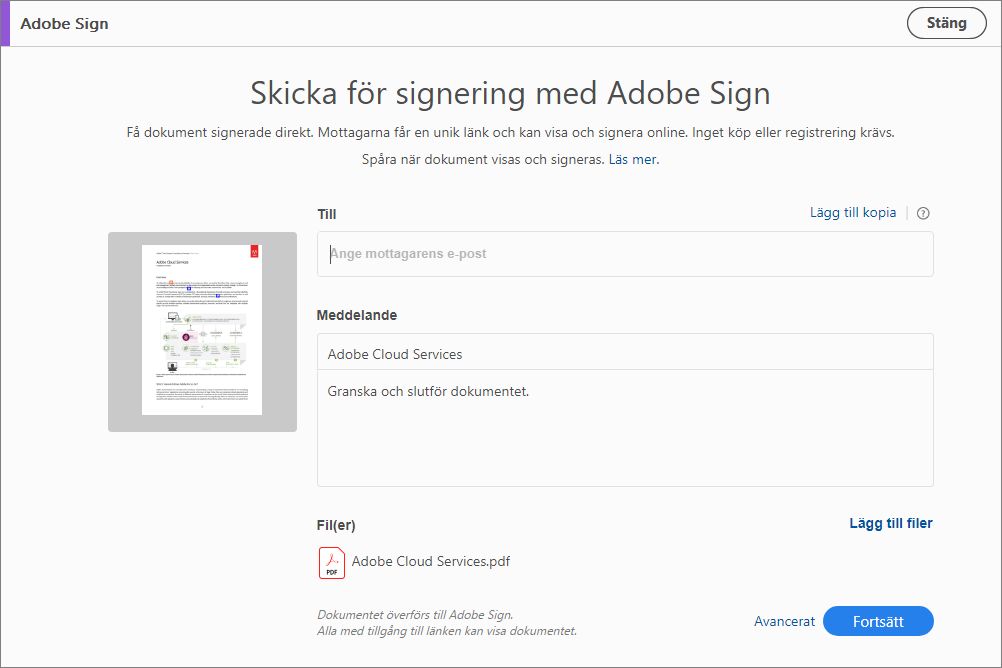
Task: Click the Fil(er) label
Action: coord(336,525)
